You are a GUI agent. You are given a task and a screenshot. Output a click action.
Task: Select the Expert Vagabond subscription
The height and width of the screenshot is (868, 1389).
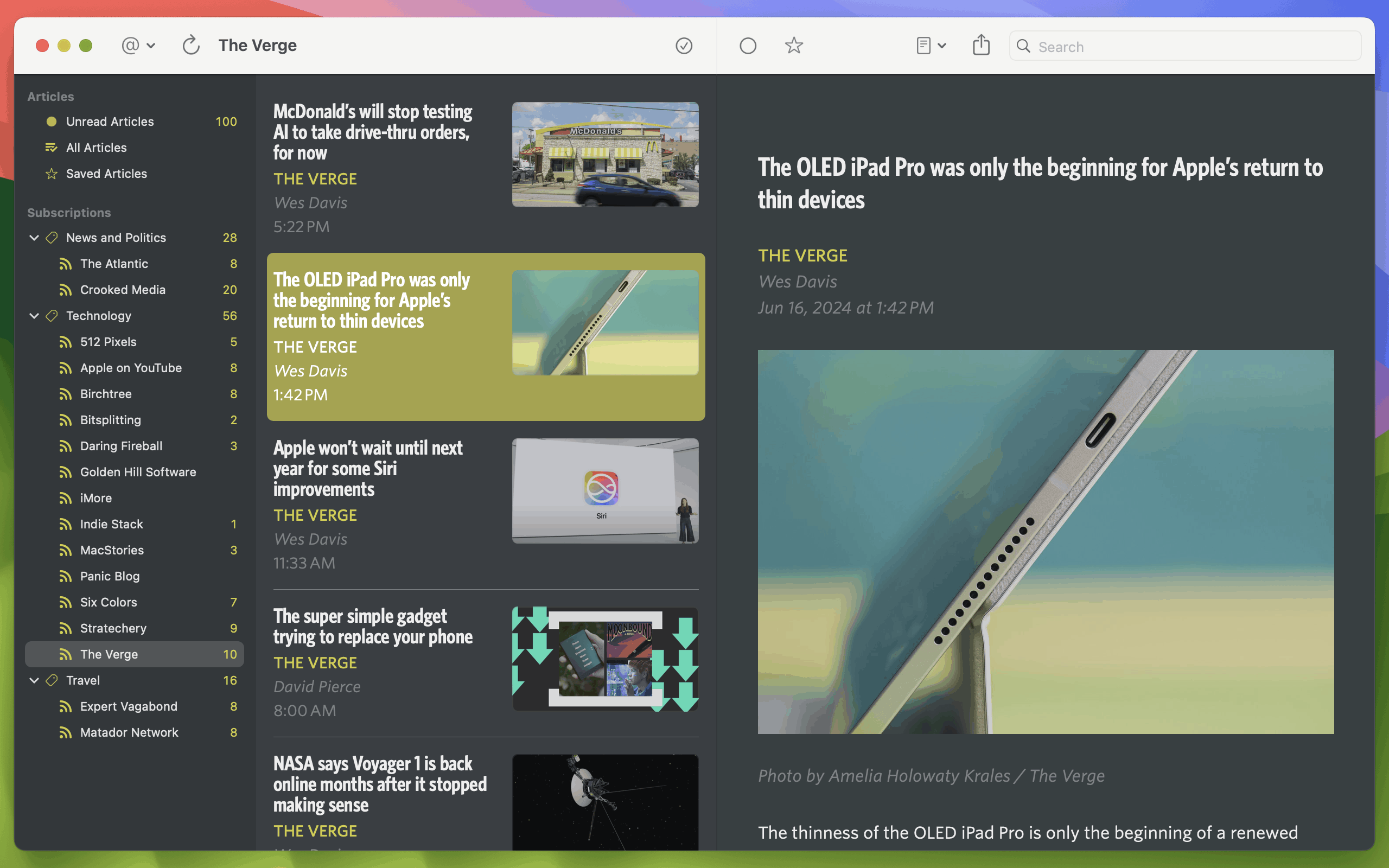pos(135,706)
